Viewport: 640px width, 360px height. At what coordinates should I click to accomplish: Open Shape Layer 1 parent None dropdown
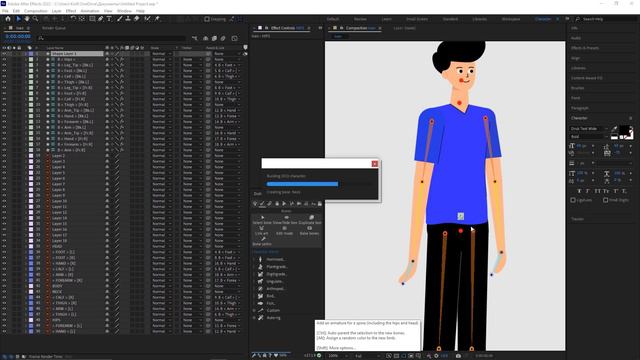[x=228, y=53]
